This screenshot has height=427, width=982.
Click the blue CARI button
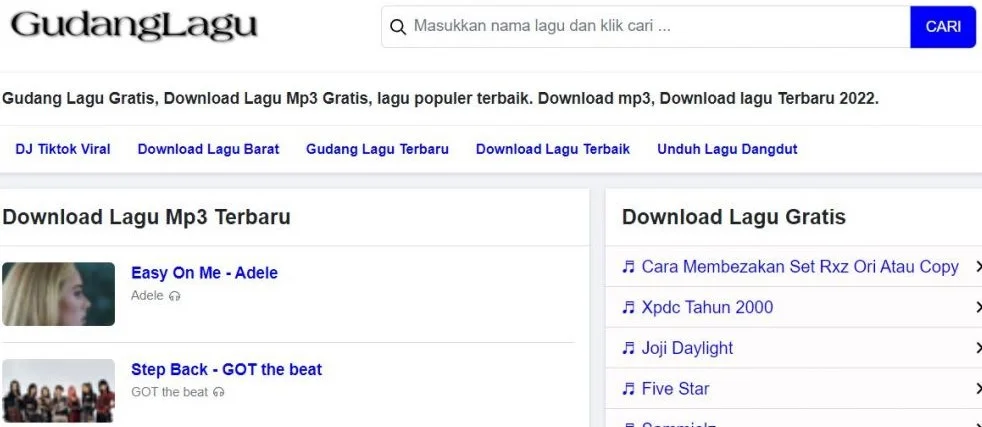pos(943,26)
